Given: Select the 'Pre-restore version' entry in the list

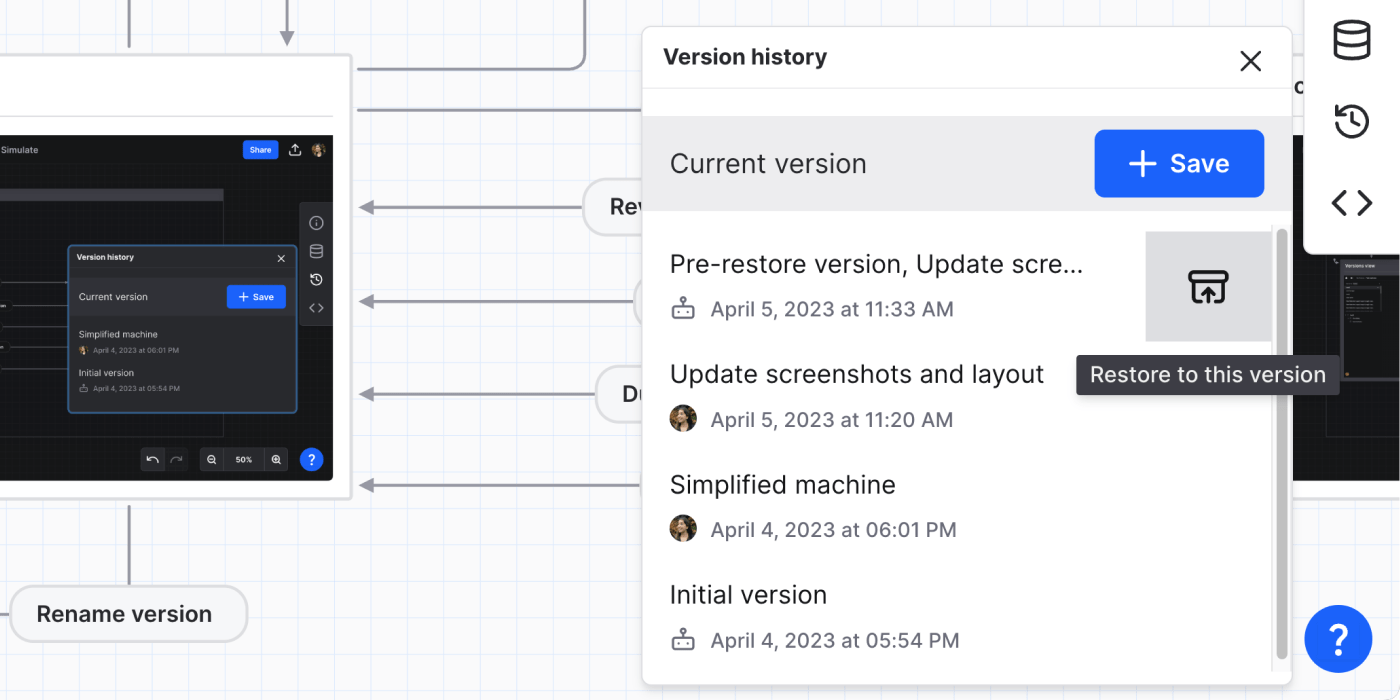Looking at the screenshot, I should coord(875,265).
